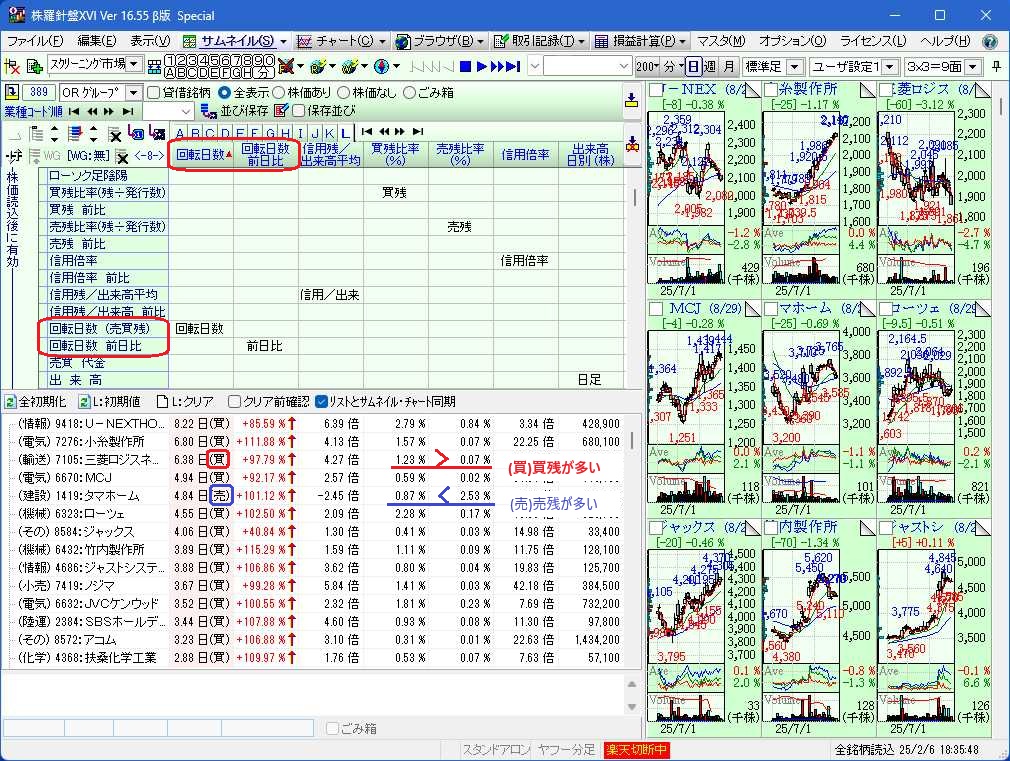
Task: Click last-record arrow next to 業種コード順
Action: (128, 111)
